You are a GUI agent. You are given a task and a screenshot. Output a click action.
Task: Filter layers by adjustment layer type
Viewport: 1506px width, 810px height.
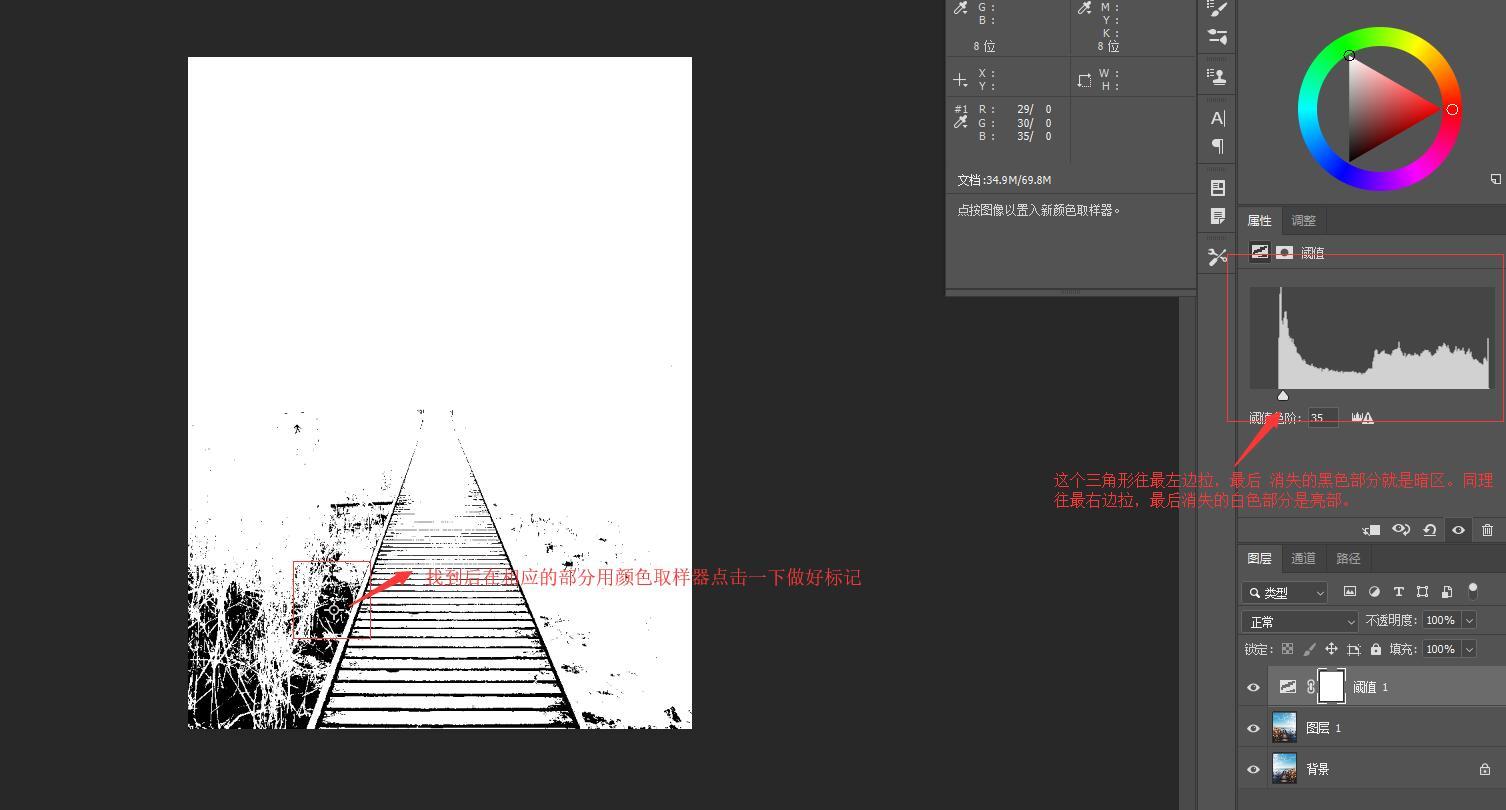point(1374,592)
